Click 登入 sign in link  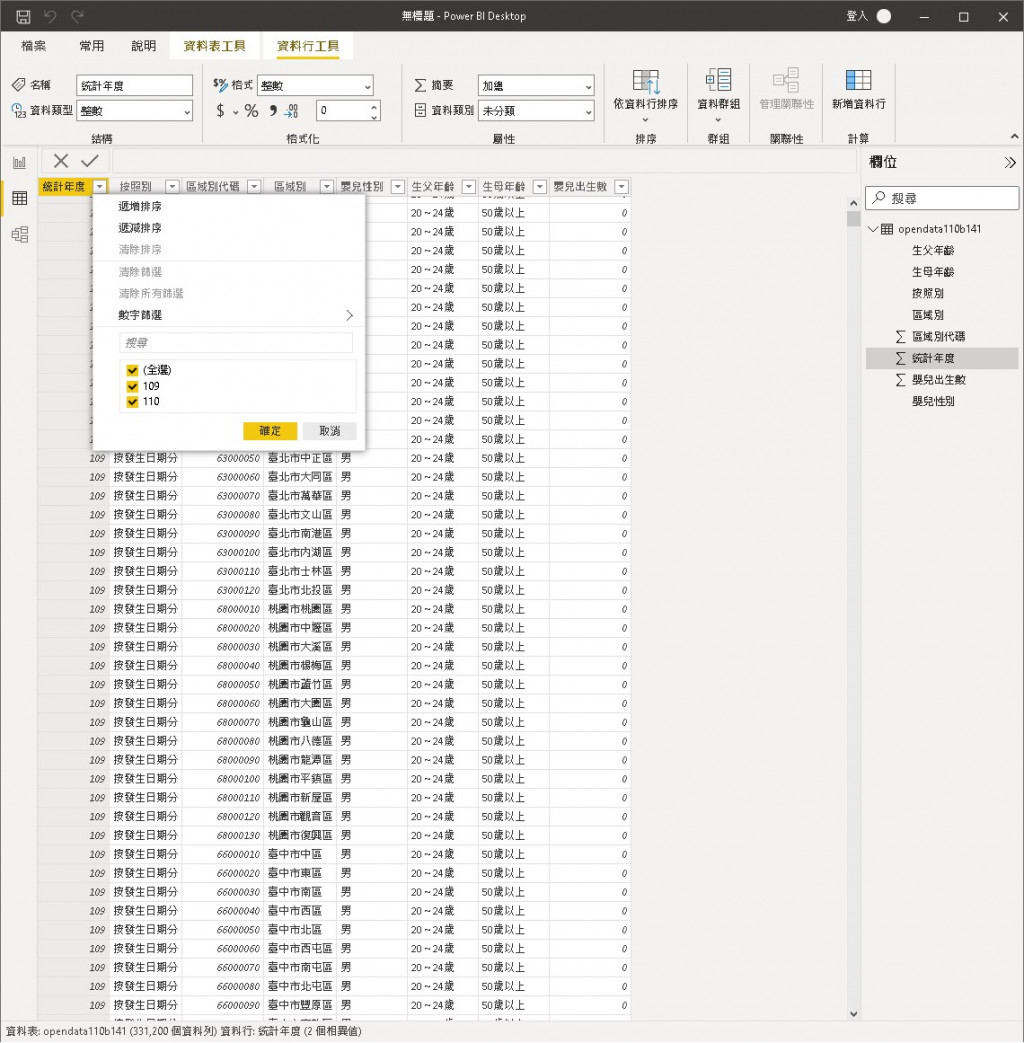click(x=857, y=16)
